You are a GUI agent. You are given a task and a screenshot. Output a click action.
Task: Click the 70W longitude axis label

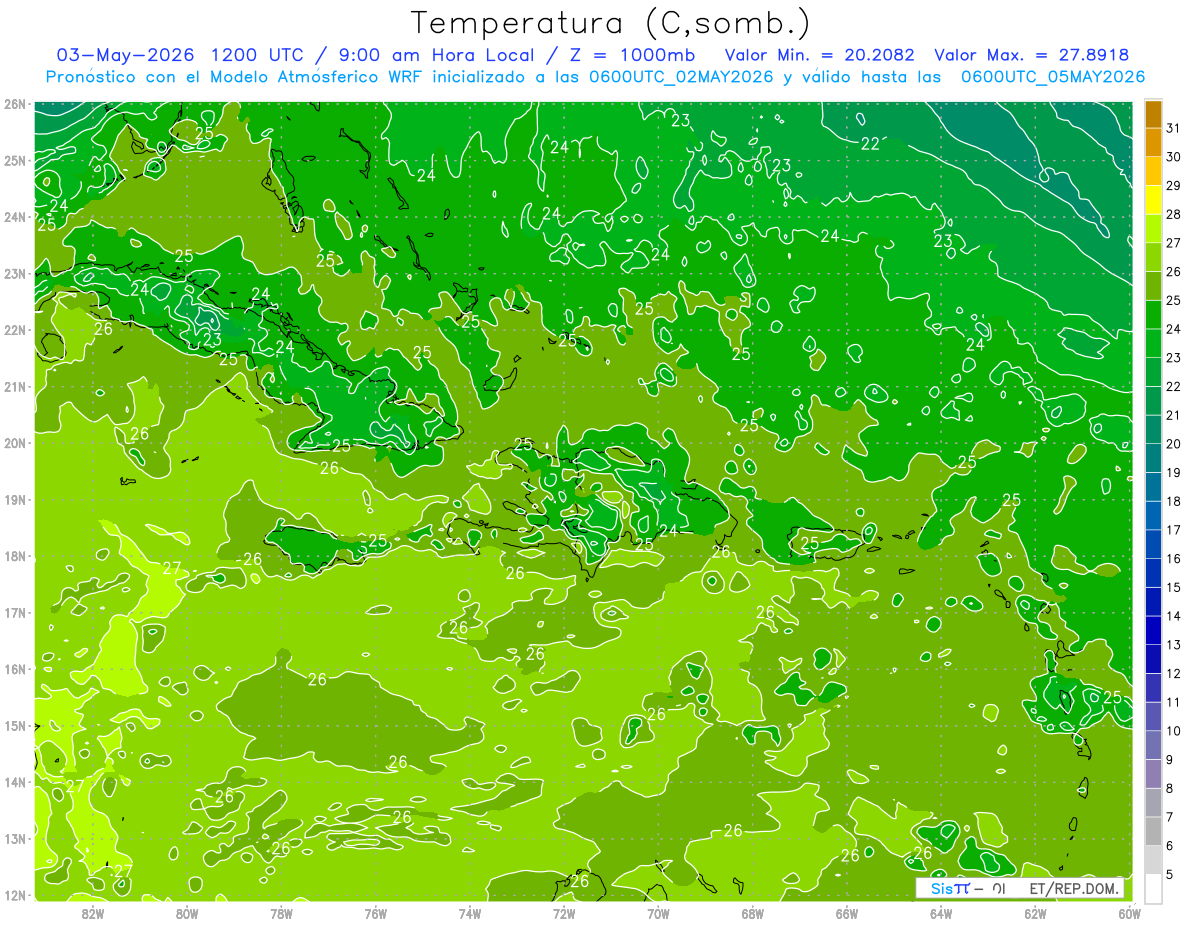coord(658,912)
